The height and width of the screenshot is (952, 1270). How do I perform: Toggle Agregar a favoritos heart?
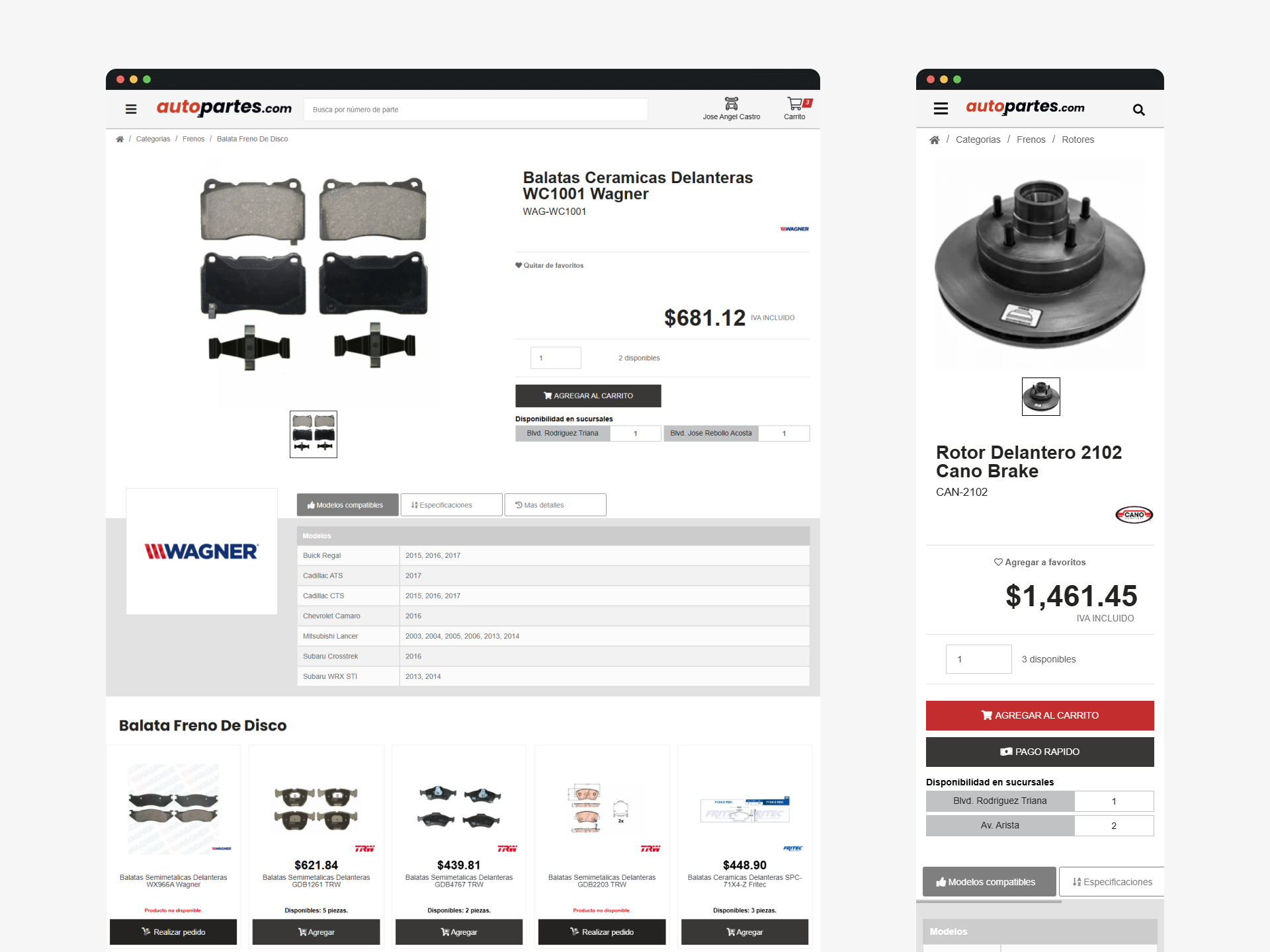point(998,562)
